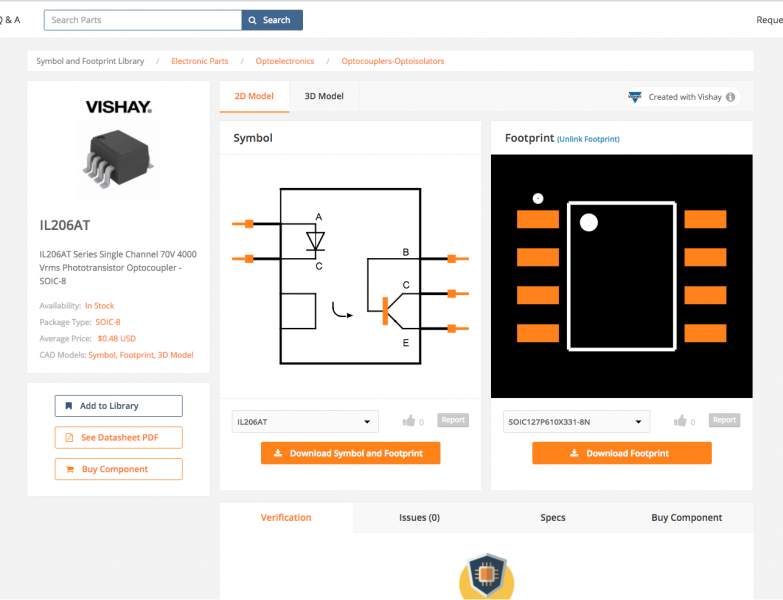The image size is (783, 600).
Task: Open the Optoelectronics breadcrumb link
Action: (x=285, y=61)
